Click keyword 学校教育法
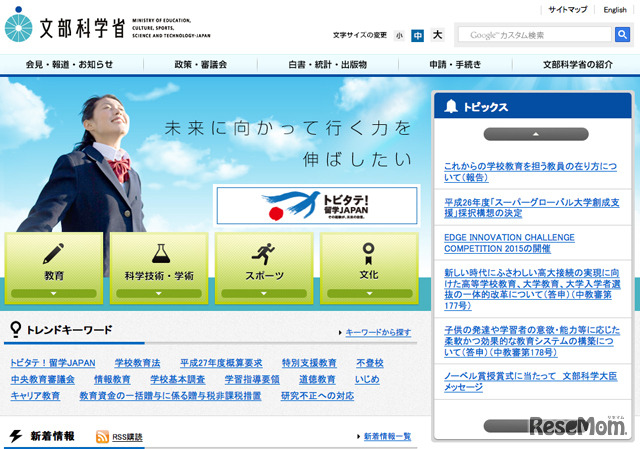 point(138,363)
